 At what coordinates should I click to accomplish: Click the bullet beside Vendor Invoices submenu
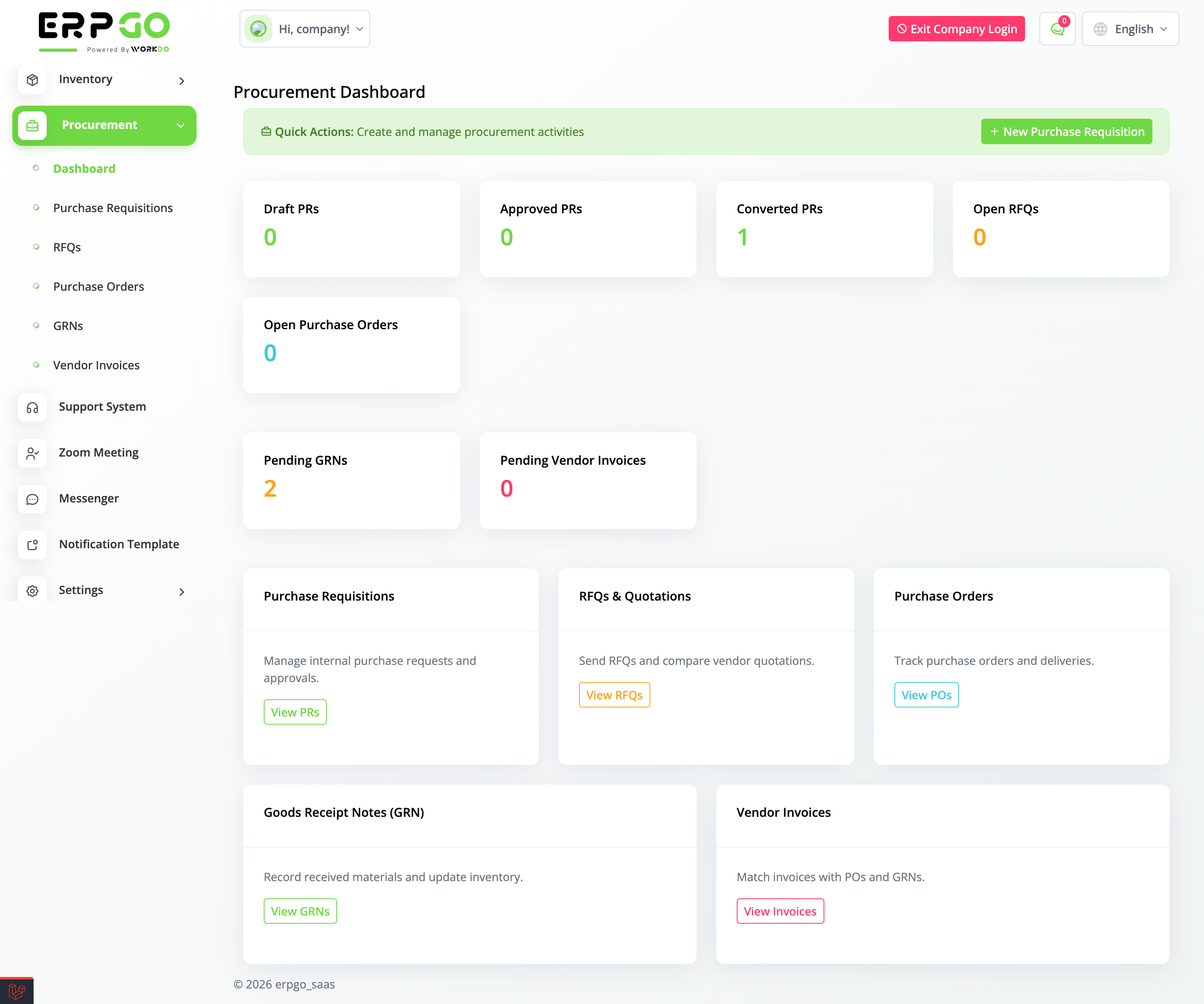point(36,365)
